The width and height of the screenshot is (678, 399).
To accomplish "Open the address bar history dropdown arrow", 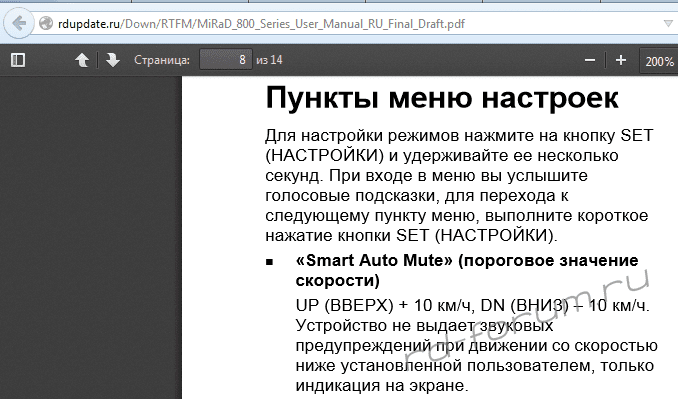I will 668,23.
